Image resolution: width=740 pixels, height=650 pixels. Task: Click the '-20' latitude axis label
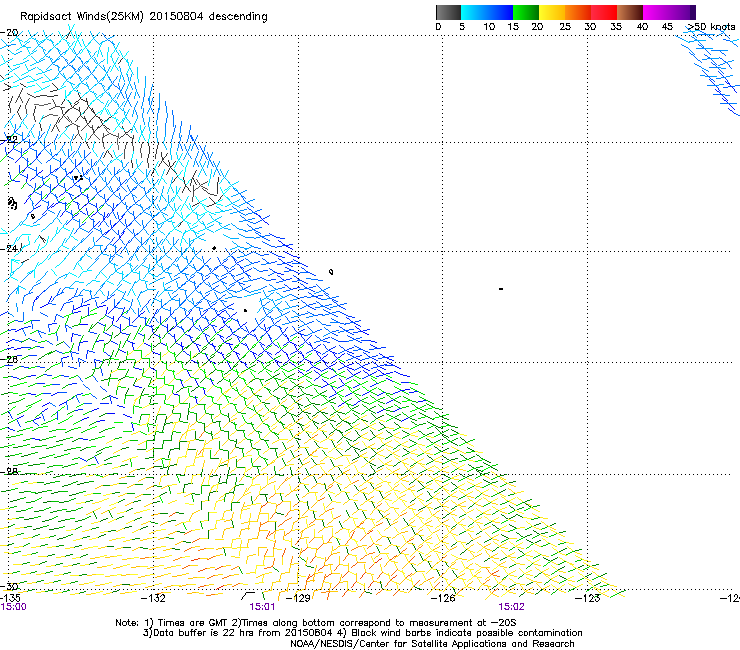[9, 33]
